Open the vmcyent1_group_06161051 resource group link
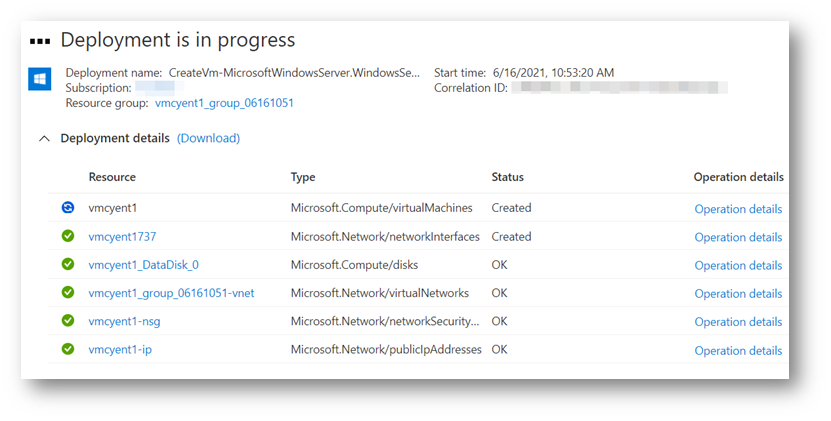831x421 pixels. (x=224, y=103)
